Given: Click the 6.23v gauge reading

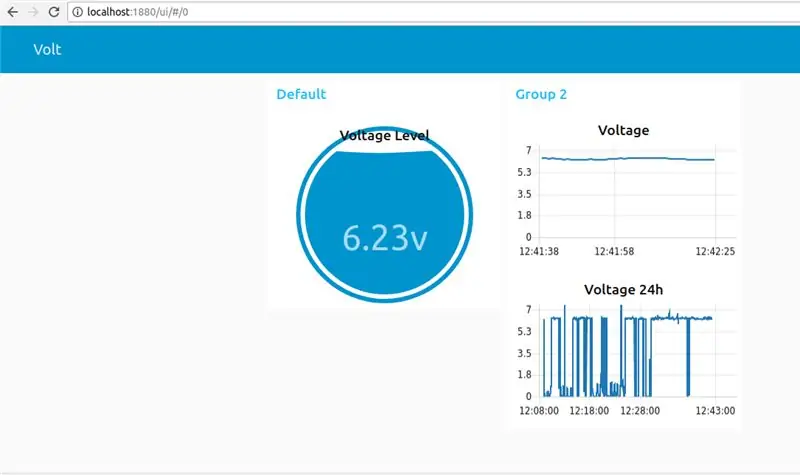Looking at the screenshot, I should coord(385,238).
